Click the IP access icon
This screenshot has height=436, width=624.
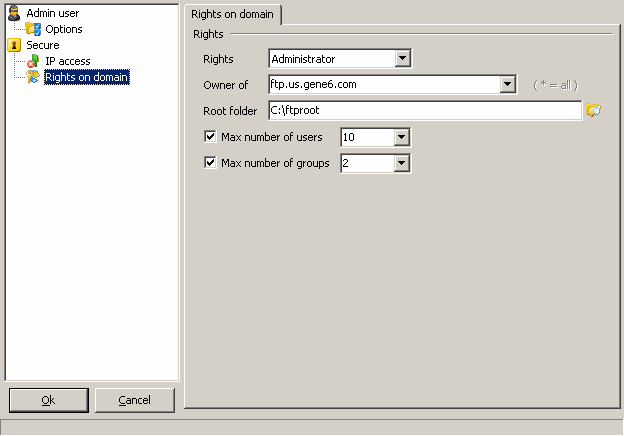pos(33,61)
